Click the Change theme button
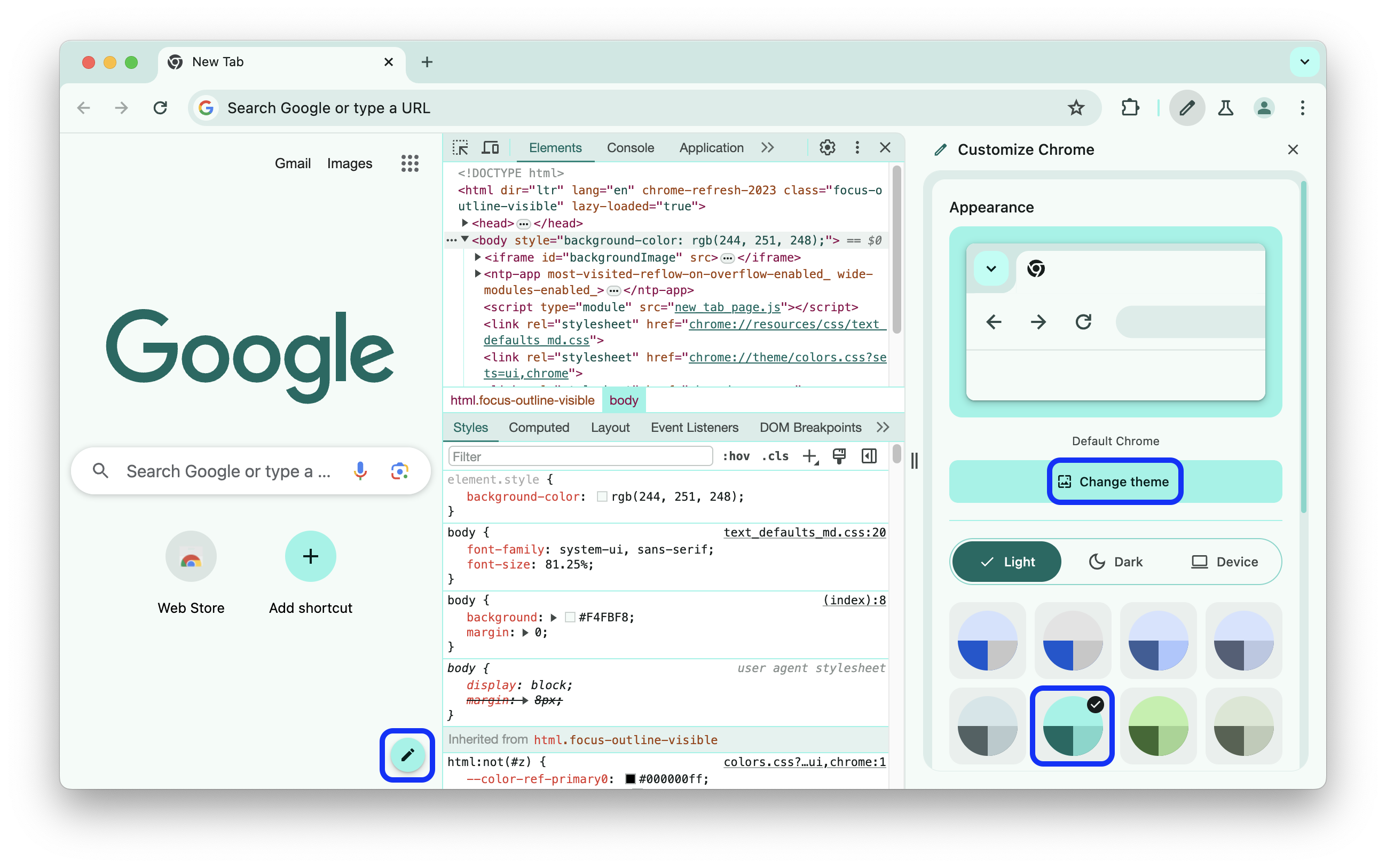1386x868 pixels. [x=1114, y=481]
